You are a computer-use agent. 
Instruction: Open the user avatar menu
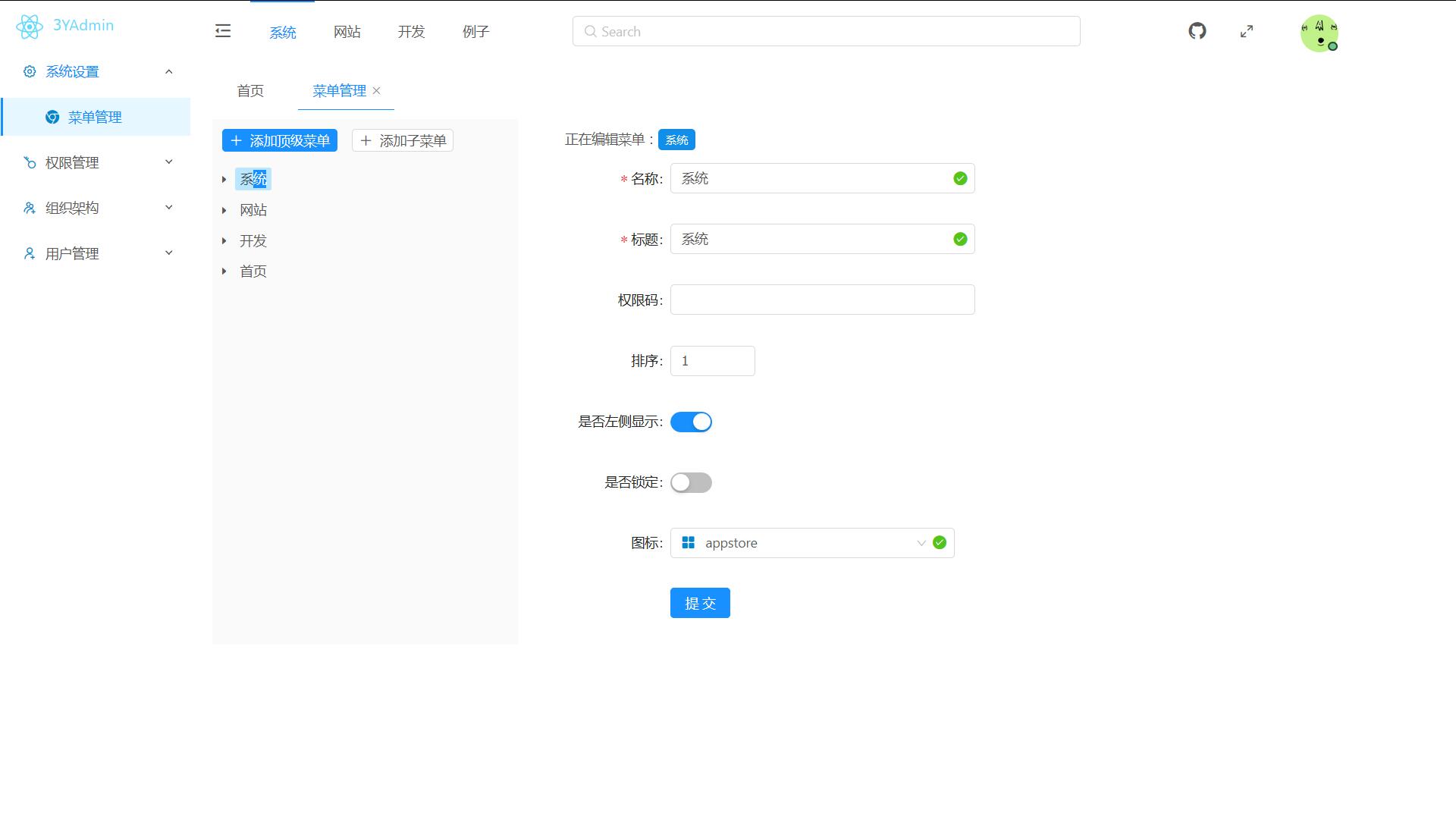1319,33
